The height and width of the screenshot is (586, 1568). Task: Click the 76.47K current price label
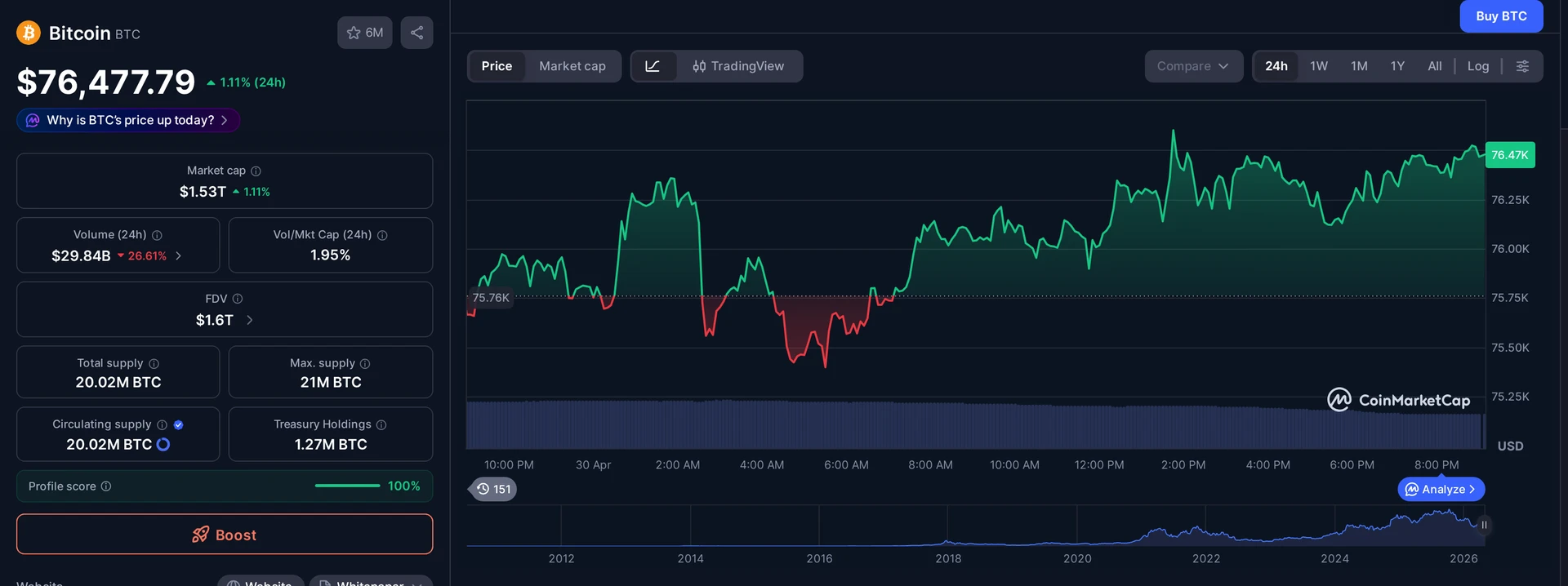pyautogui.click(x=1510, y=155)
